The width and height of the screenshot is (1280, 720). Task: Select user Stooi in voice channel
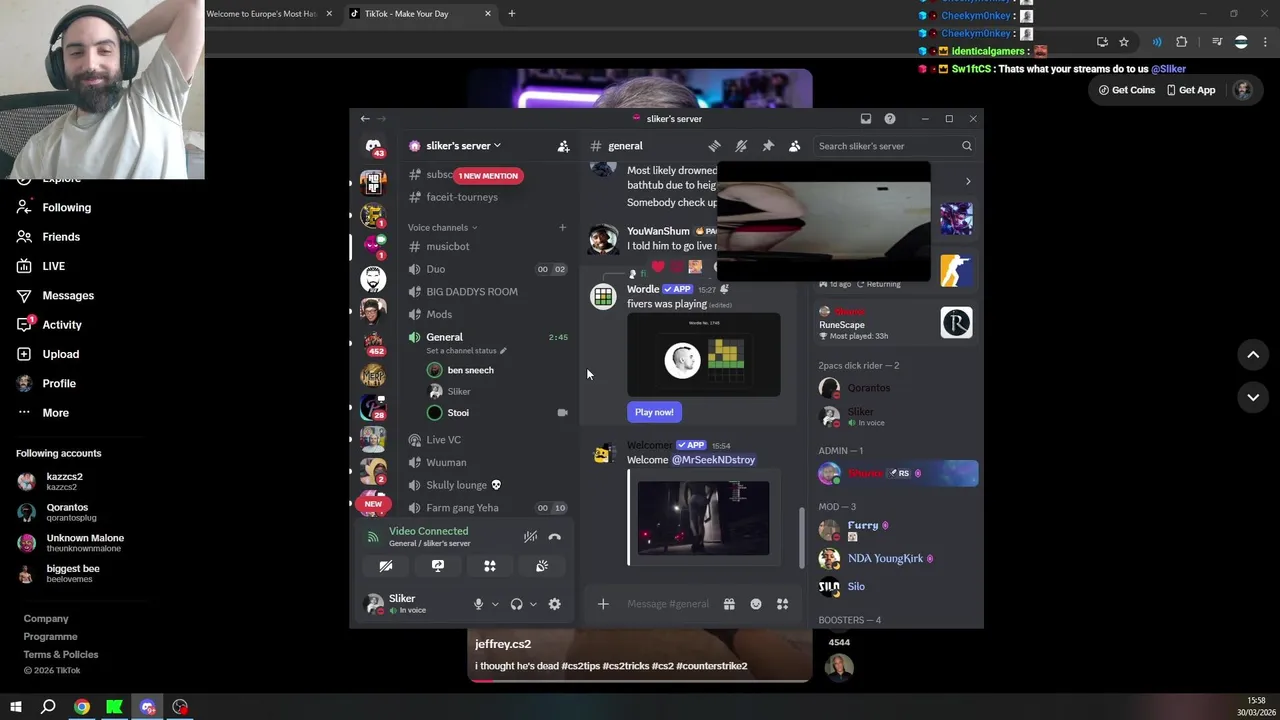458,413
